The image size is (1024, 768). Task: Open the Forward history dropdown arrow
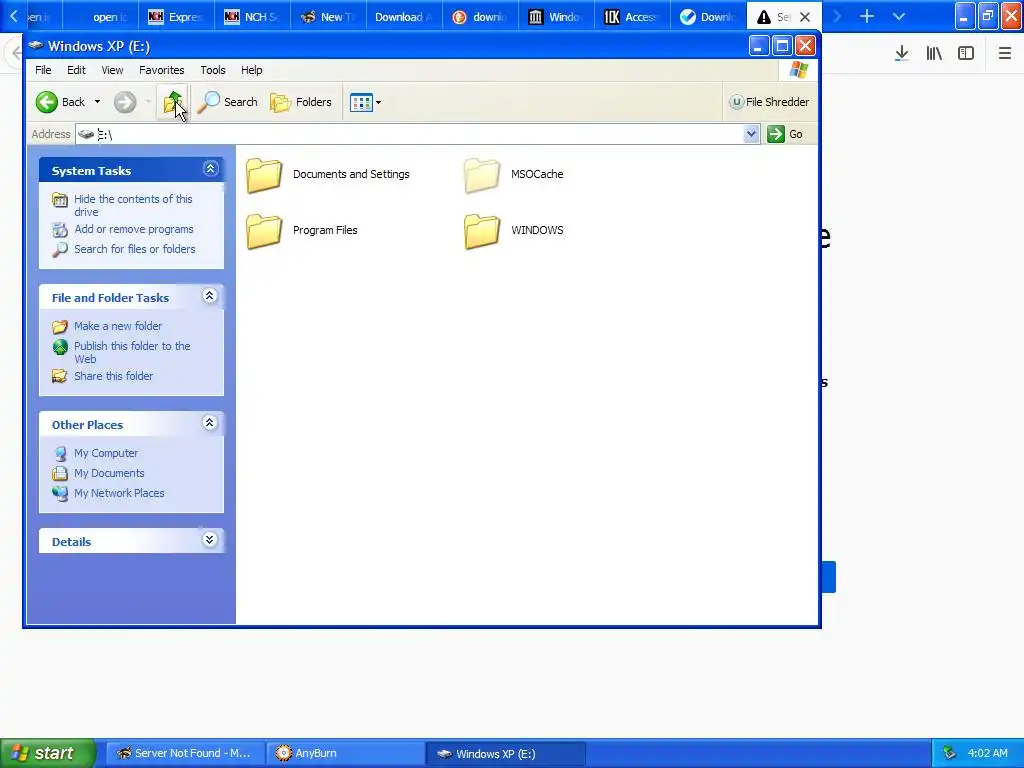coord(148,102)
